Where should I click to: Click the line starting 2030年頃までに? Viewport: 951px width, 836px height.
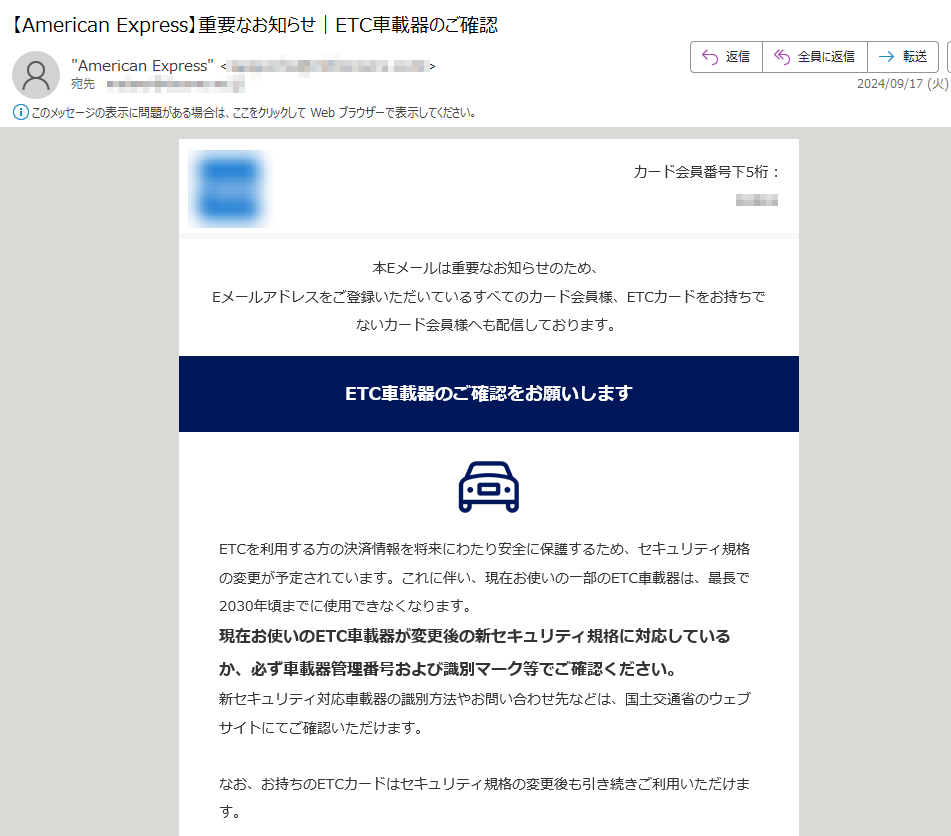346,606
